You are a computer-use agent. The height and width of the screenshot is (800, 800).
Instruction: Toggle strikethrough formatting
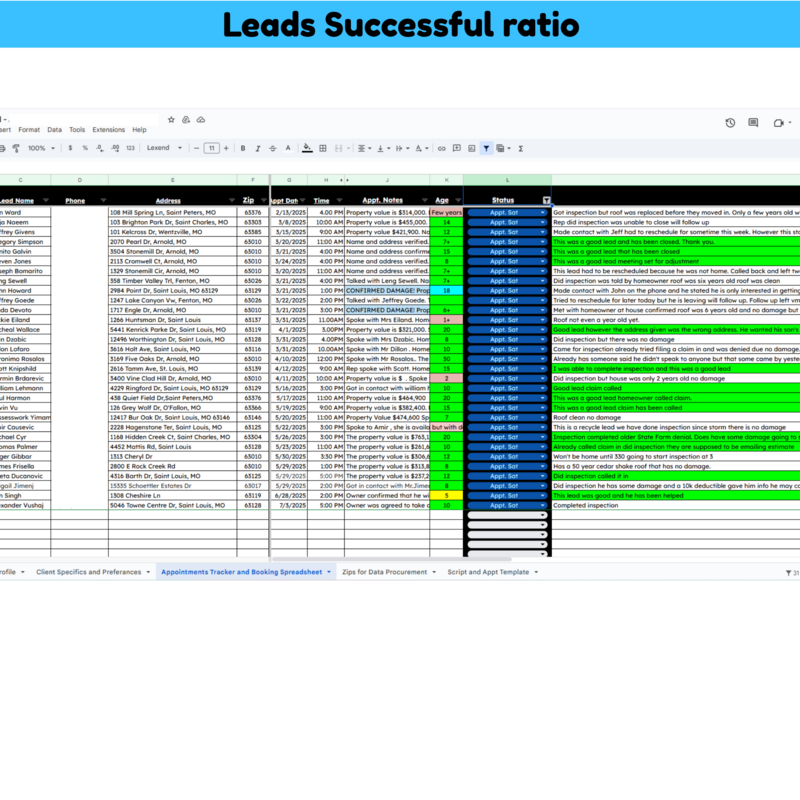(271, 149)
